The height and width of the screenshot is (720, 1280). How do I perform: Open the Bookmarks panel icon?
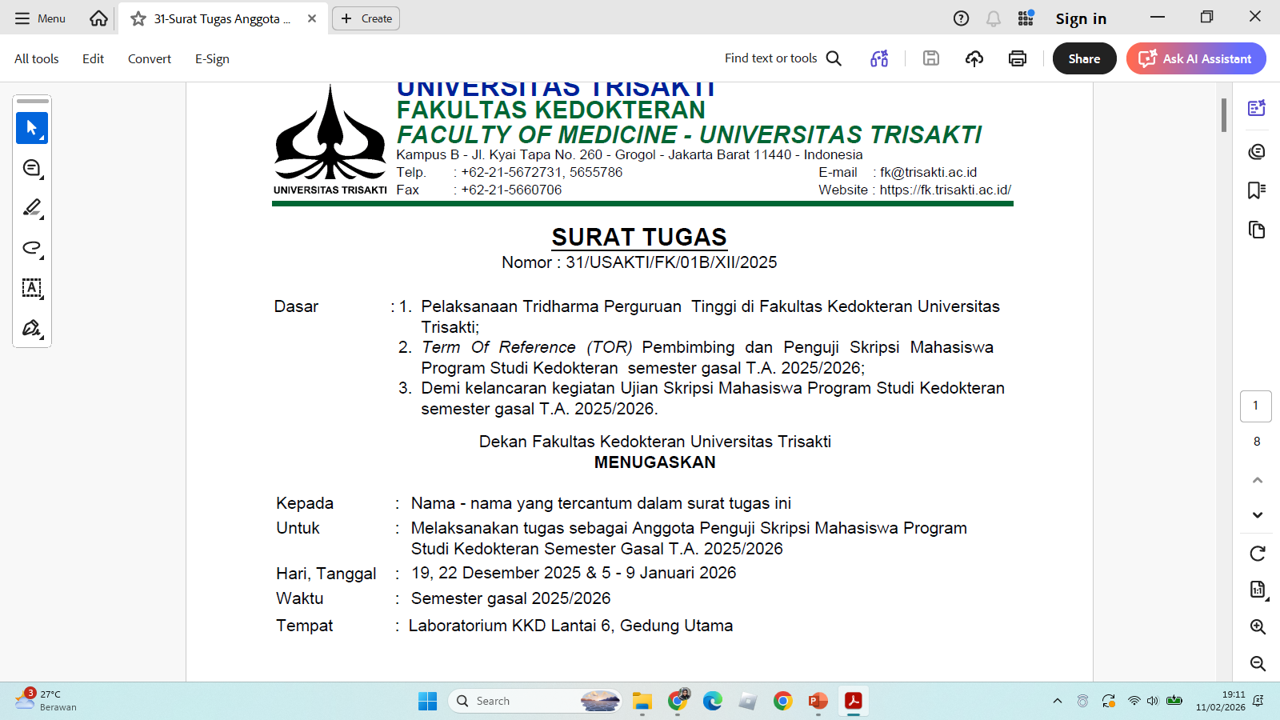click(x=1257, y=190)
